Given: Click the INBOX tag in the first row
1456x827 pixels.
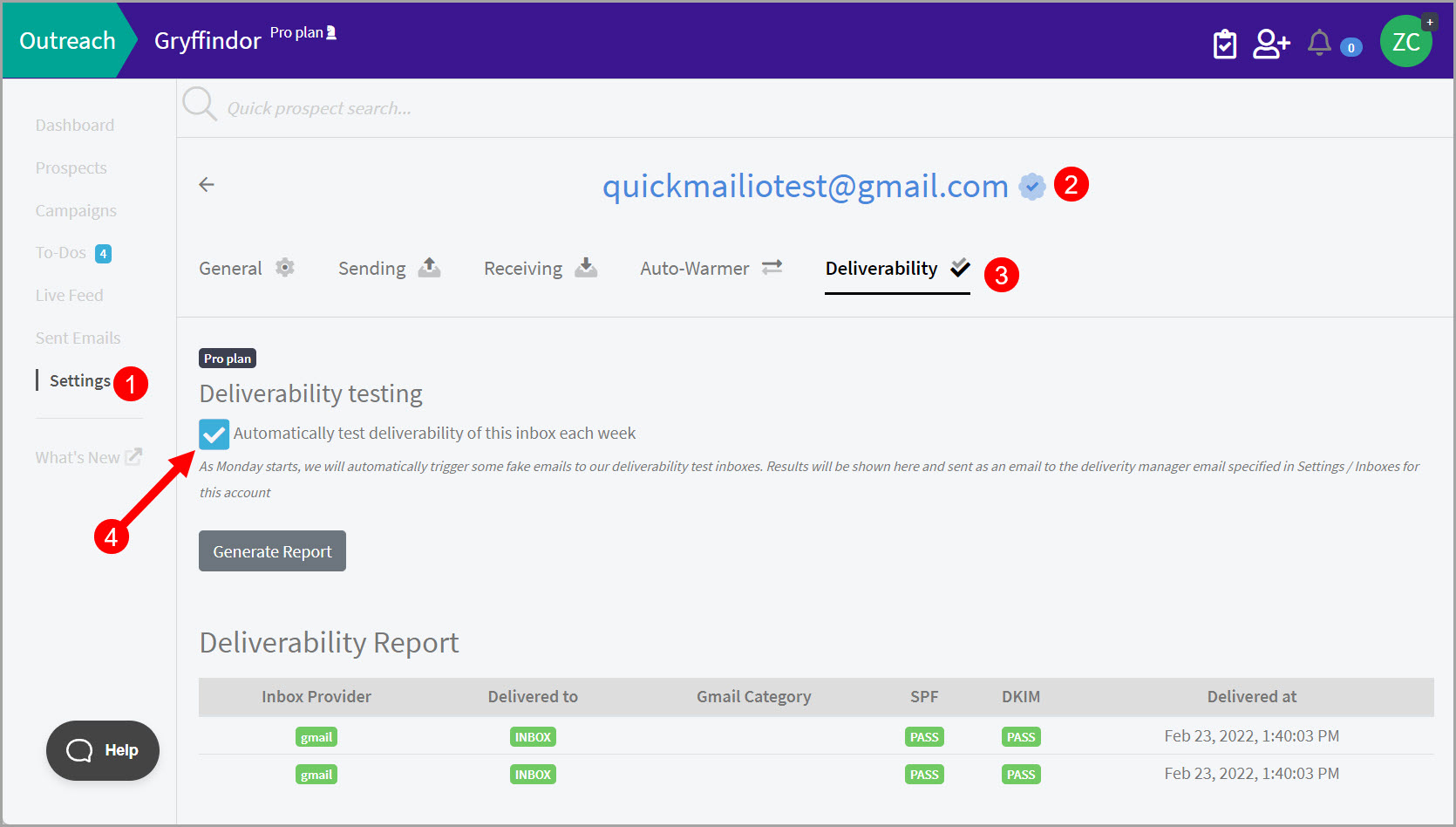Looking at the screenshot, I should pos(533,737).
